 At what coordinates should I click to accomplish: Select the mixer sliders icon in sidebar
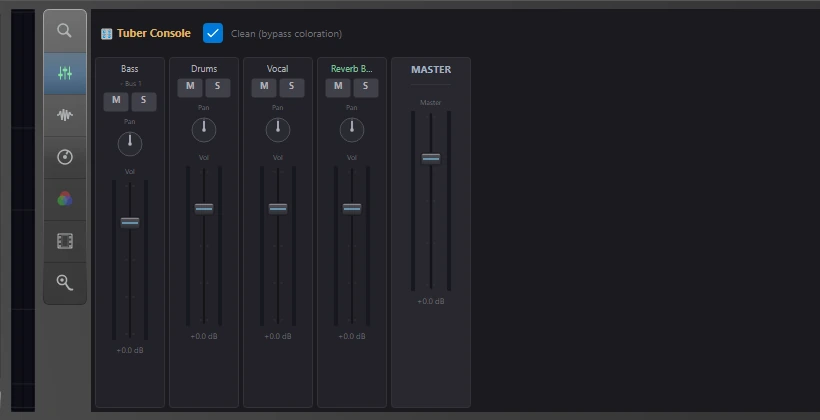click(x=65, y=73)
